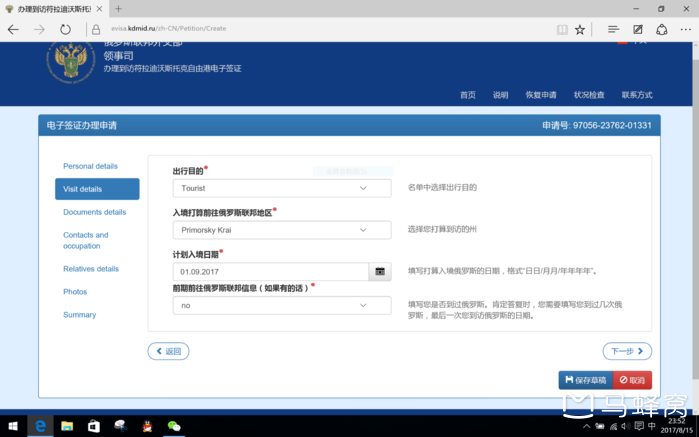This screenshot has height=437, width=699.
Task: Open a new browser tab
Action: (x=118, y=9)
